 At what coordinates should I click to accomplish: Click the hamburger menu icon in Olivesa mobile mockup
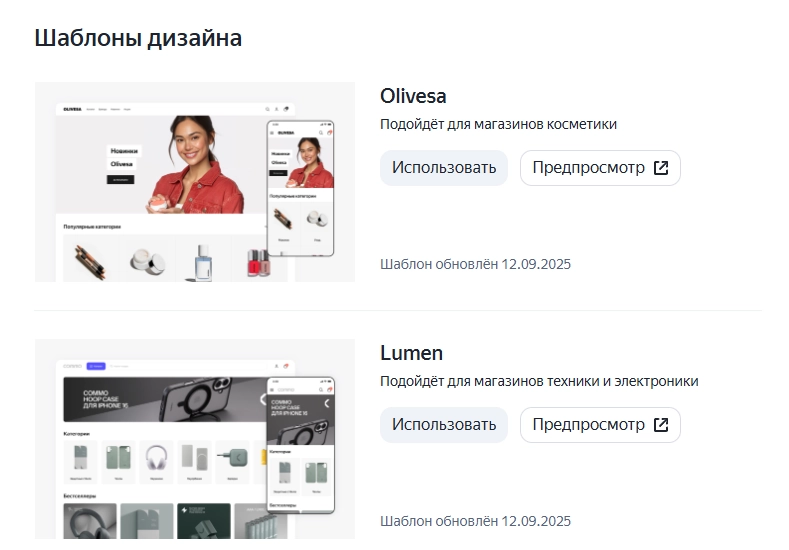(273, 132)
